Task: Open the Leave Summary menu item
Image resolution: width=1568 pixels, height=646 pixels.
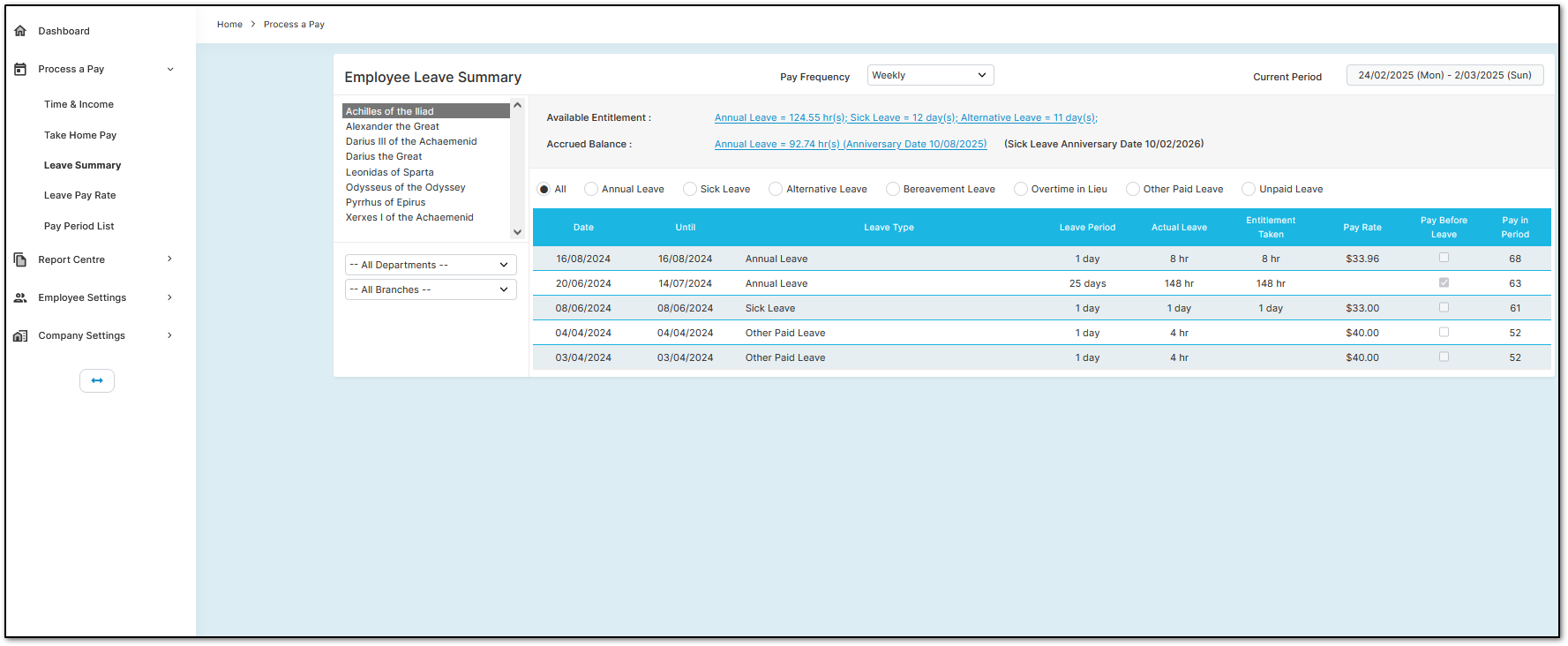Action: (x=82, y=165)
